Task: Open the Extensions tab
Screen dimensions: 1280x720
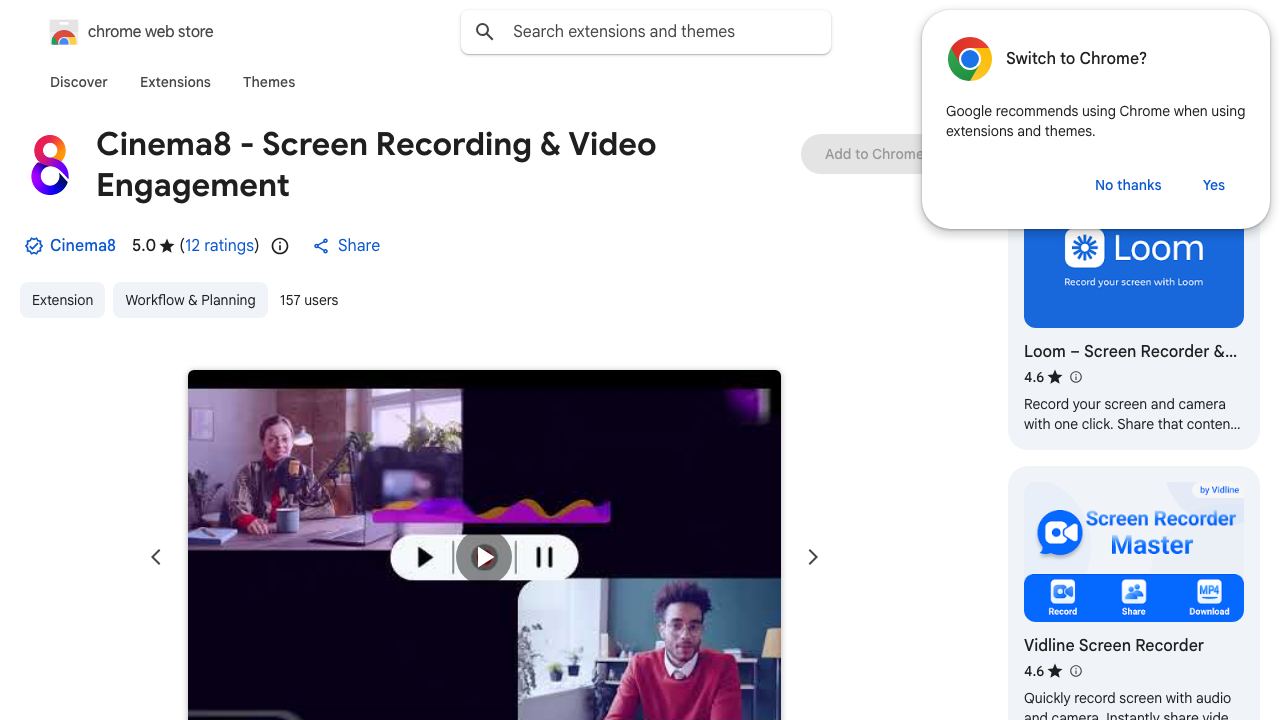Action: click(175, 82)
